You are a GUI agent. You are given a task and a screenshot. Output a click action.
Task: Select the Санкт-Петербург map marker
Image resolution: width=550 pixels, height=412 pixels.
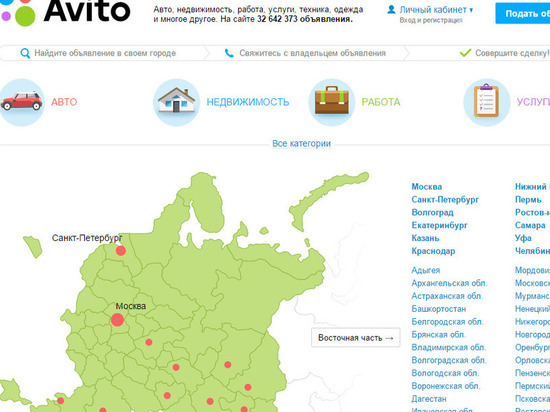121,251
